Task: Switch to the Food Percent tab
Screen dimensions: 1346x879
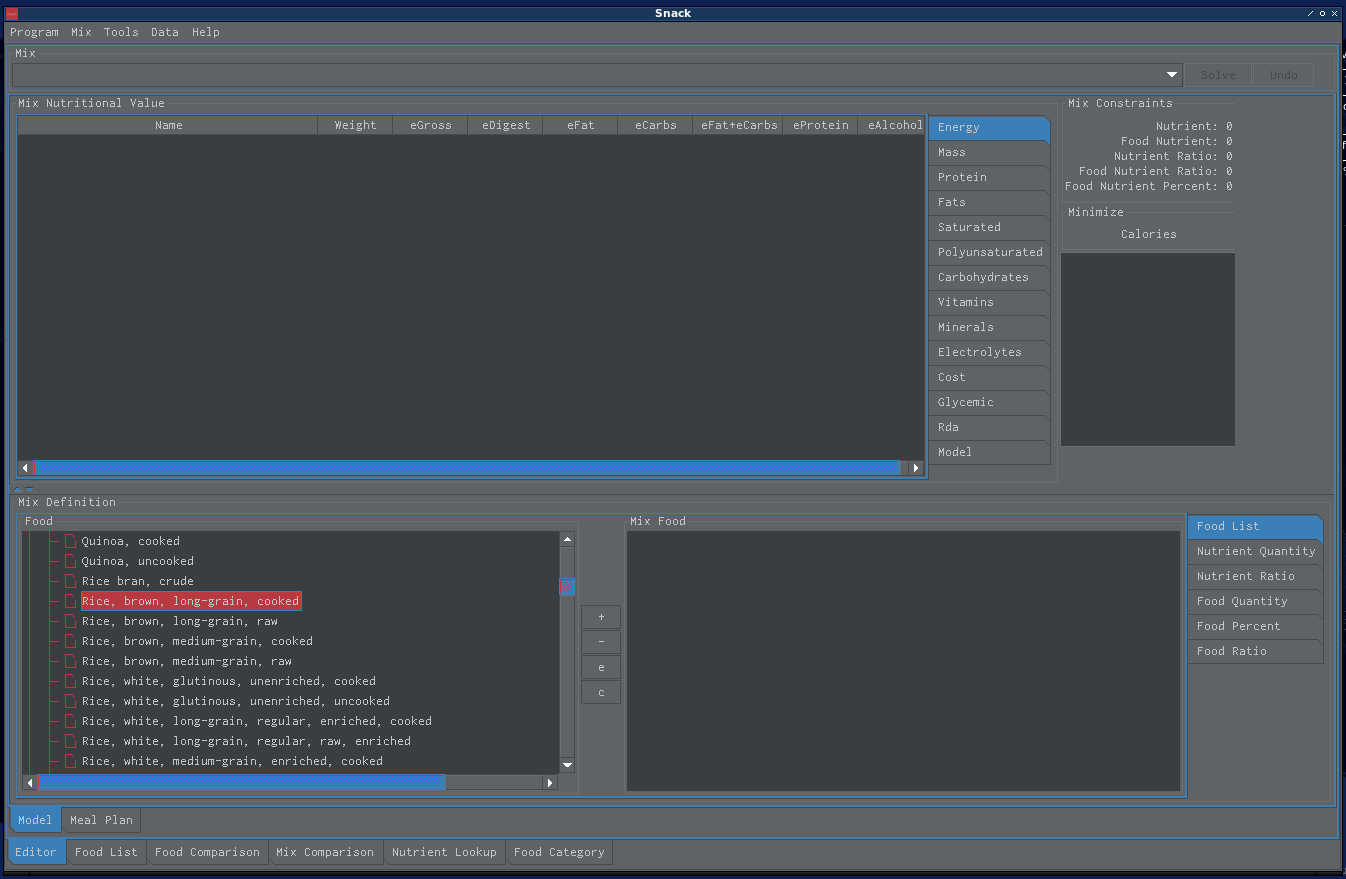Action: (1255, 626)
